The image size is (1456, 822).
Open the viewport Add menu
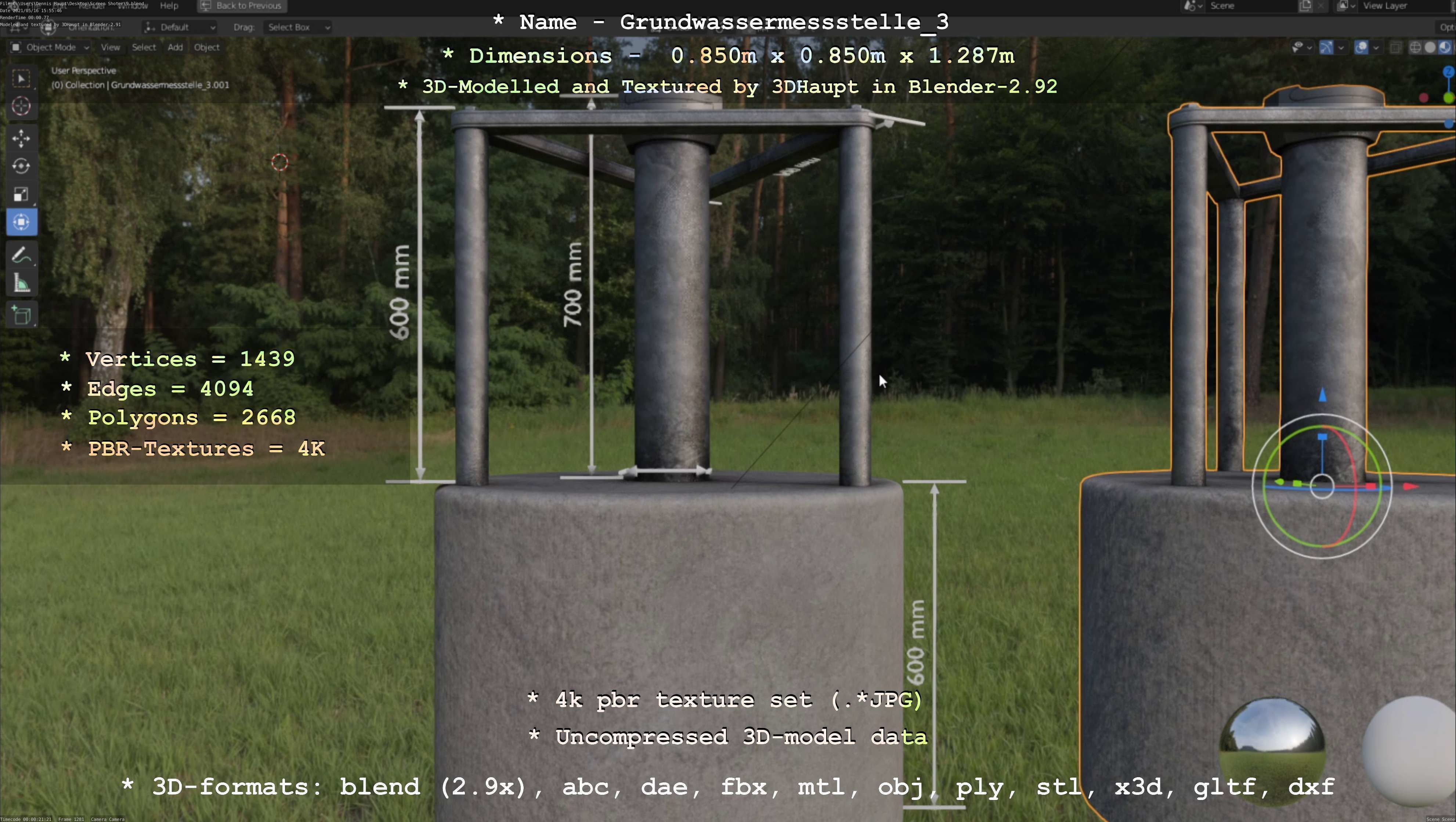175,47
